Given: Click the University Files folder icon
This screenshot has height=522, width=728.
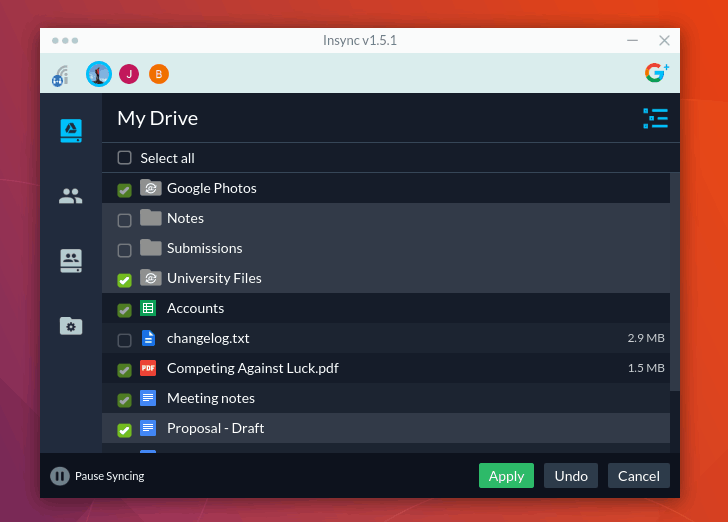Looking at the screenshot, I should (x=151, y=278).
